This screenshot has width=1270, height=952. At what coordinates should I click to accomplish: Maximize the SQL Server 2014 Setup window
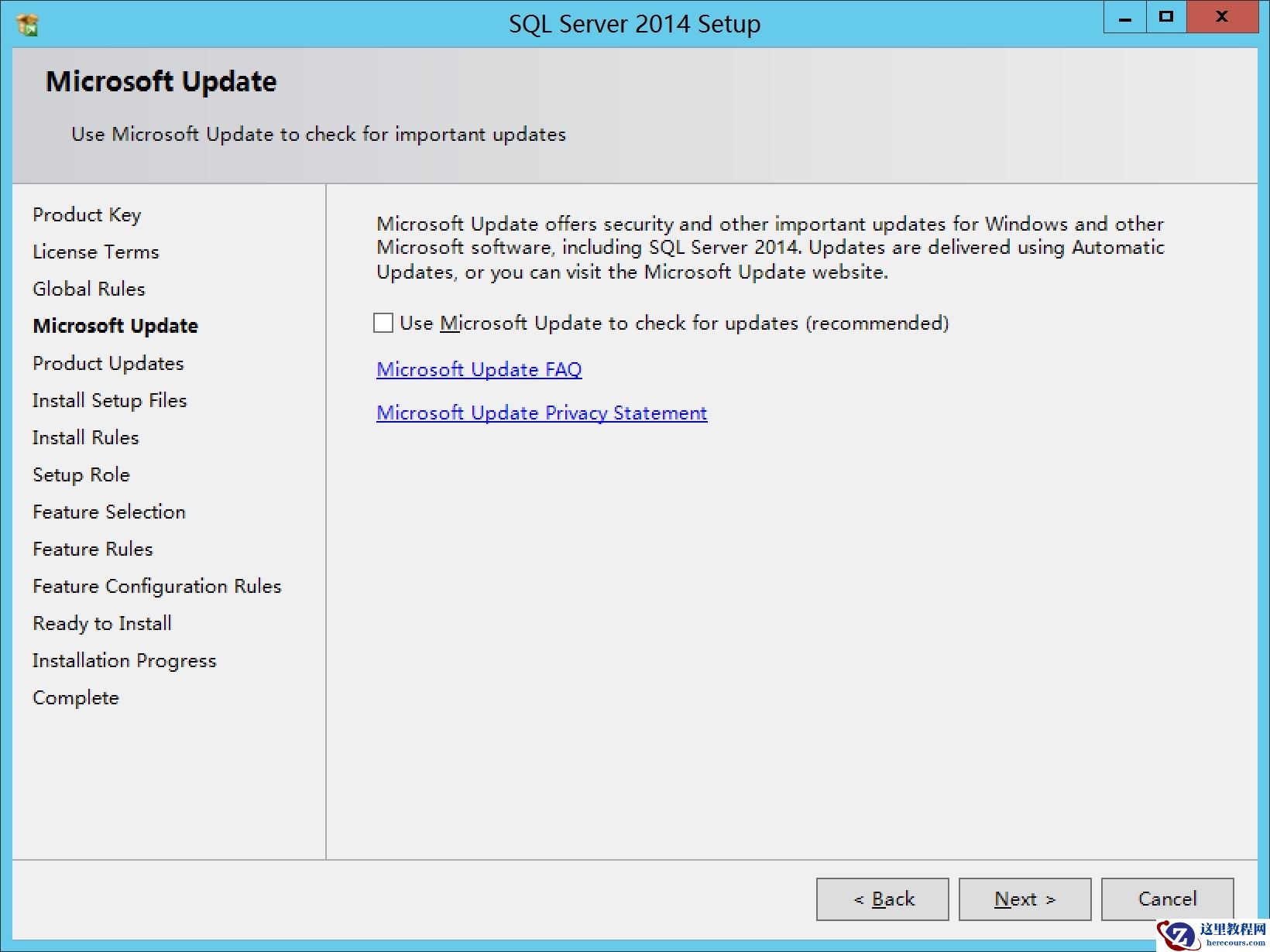[x=1165, y=17]
